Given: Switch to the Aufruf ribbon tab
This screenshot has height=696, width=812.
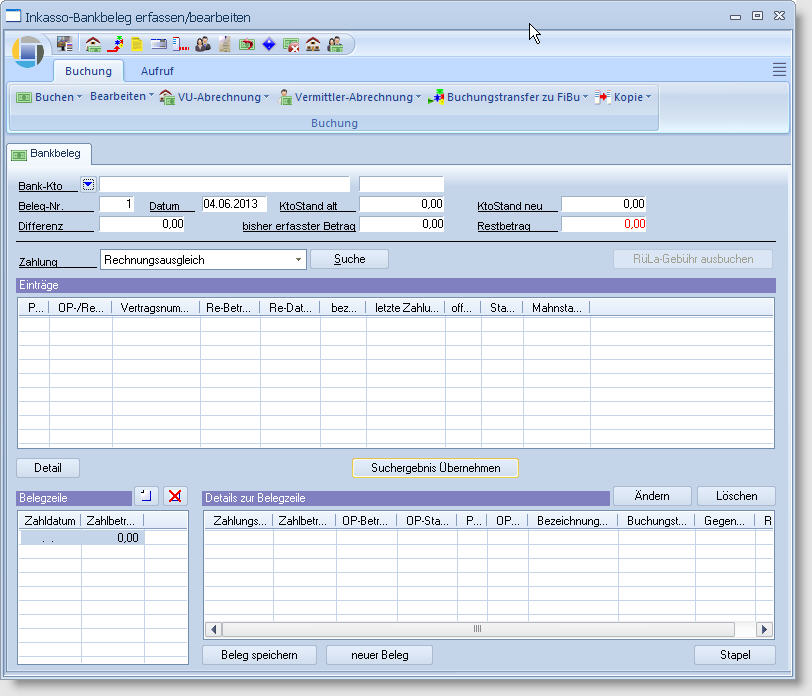Looking at the screenshot, I should pyautogui.click(x=159, y=71).
